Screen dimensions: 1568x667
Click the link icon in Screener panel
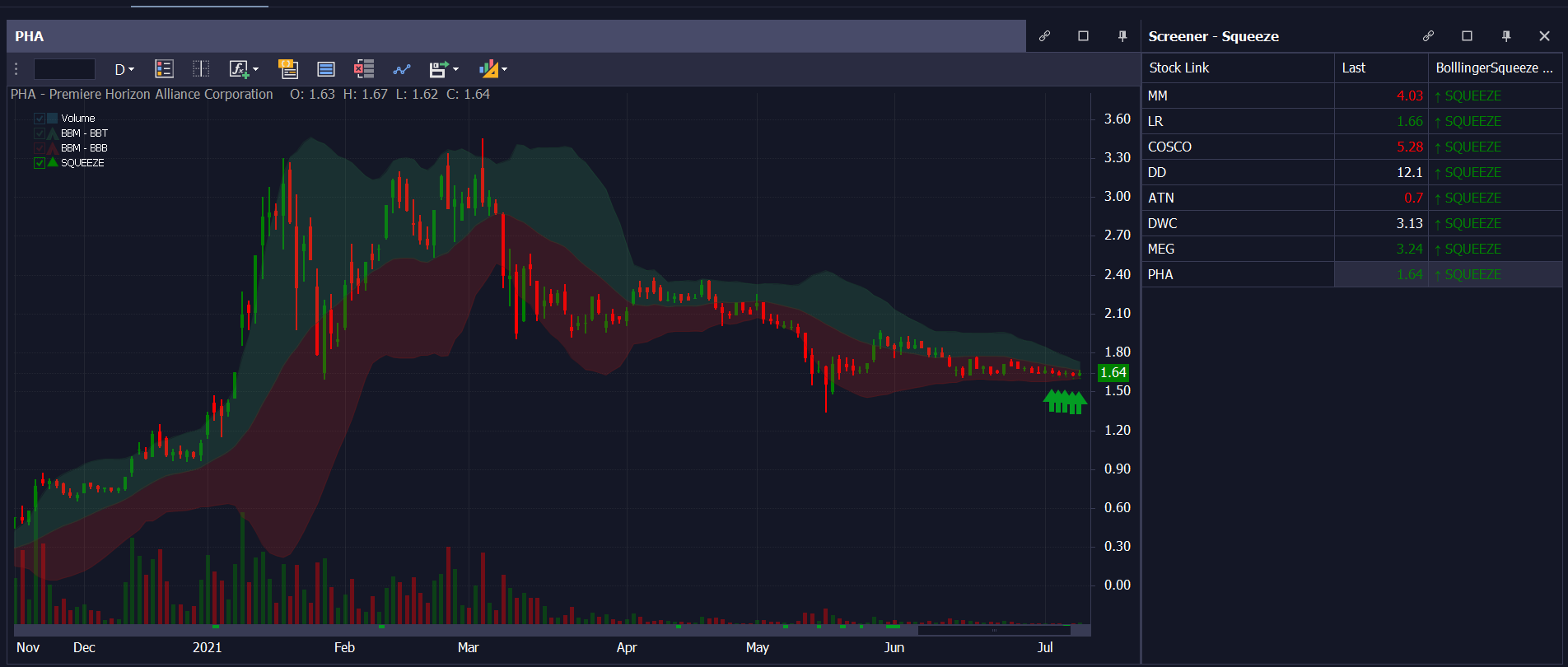pos(1428,36)
